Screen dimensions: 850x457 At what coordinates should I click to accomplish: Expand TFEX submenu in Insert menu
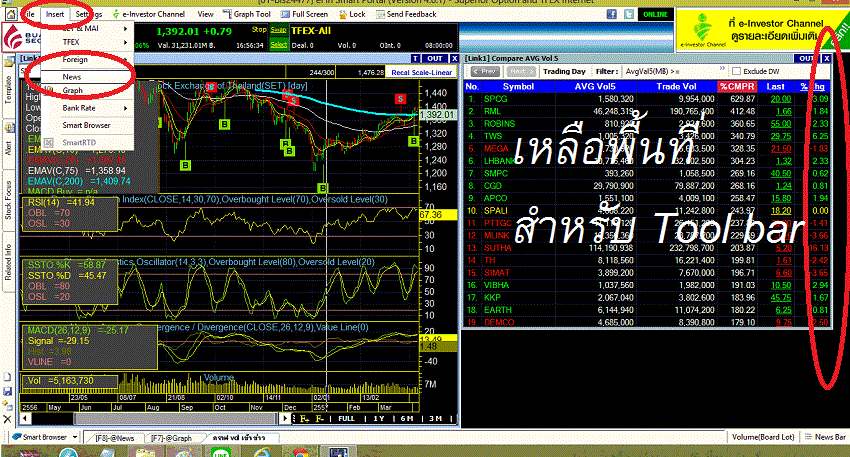(87, 42)
